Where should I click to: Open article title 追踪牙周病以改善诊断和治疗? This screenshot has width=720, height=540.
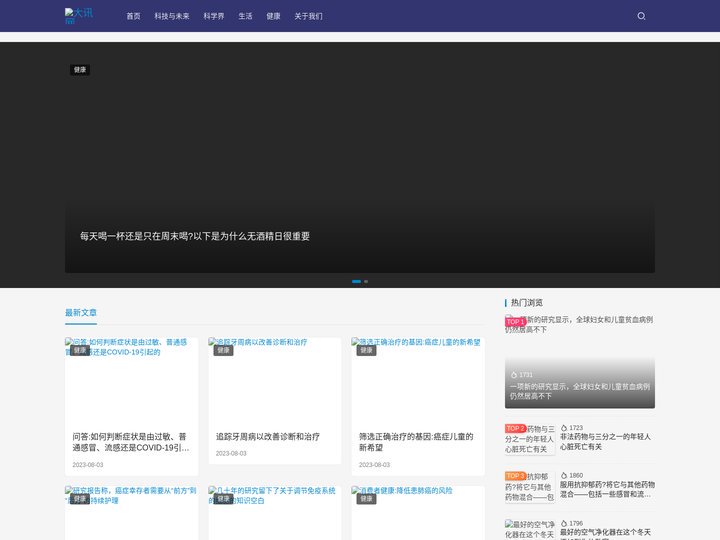pyautogui.click(x=268, y=437)
